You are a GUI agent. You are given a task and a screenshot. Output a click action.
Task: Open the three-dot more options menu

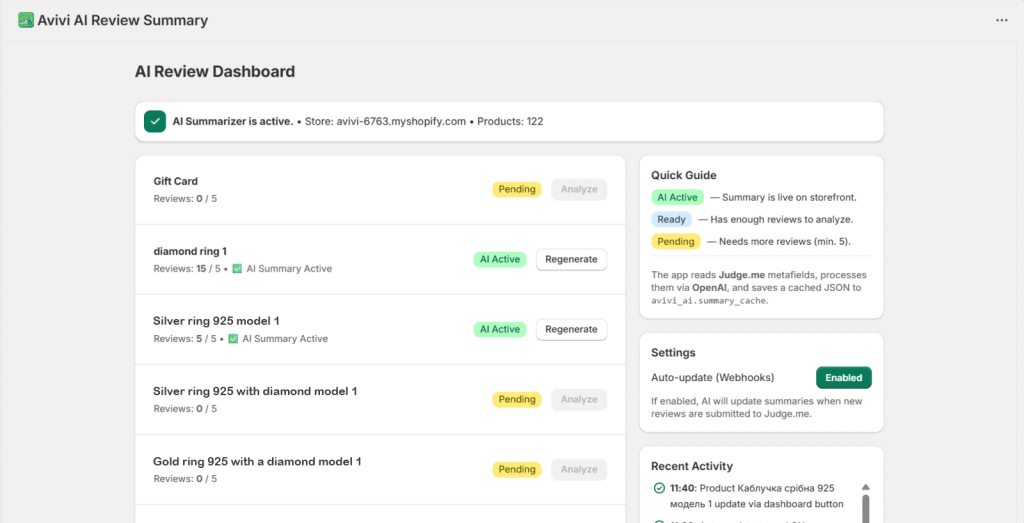(1002, 20)
